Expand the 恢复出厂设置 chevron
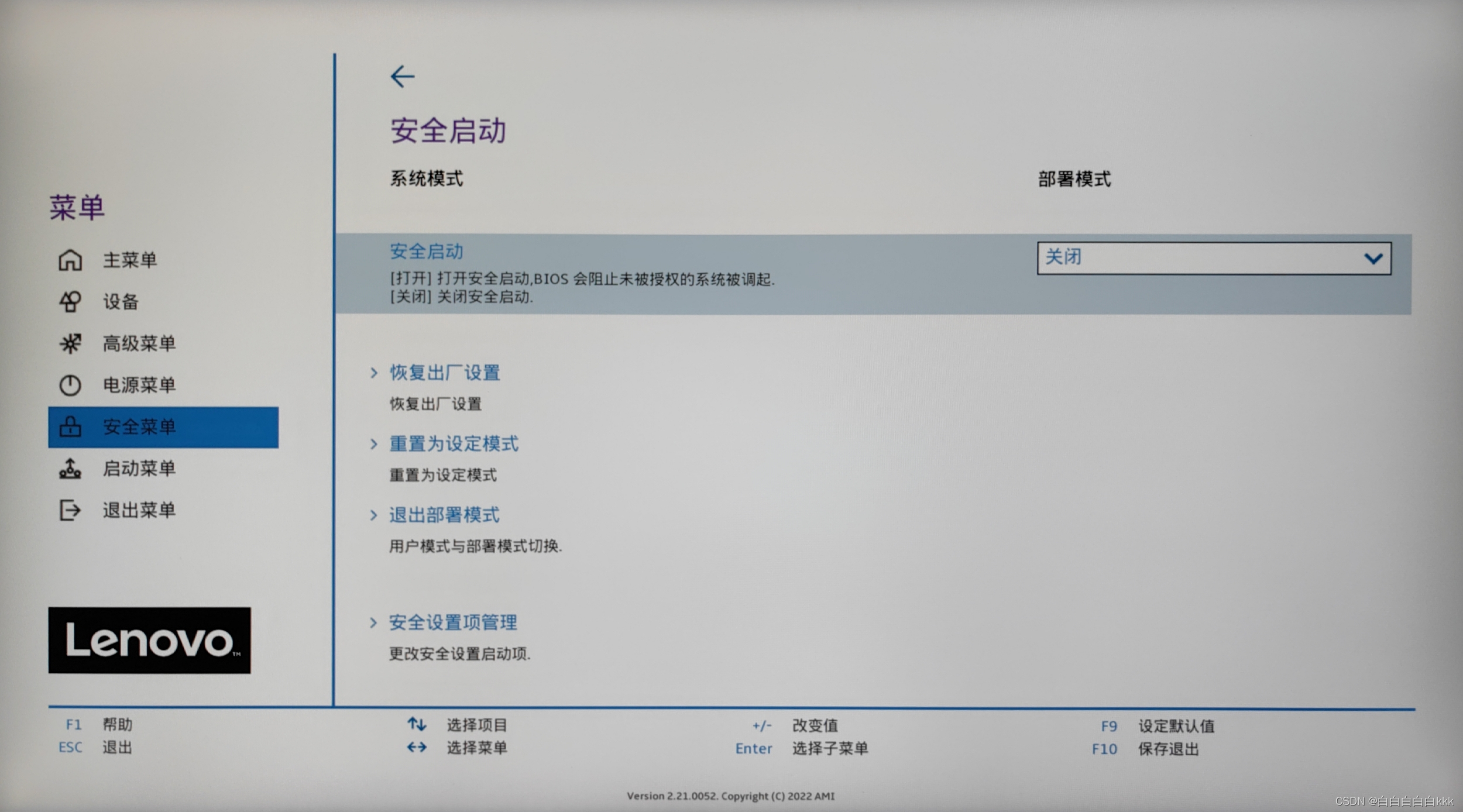1463x812 pixels. click(374, 373)
